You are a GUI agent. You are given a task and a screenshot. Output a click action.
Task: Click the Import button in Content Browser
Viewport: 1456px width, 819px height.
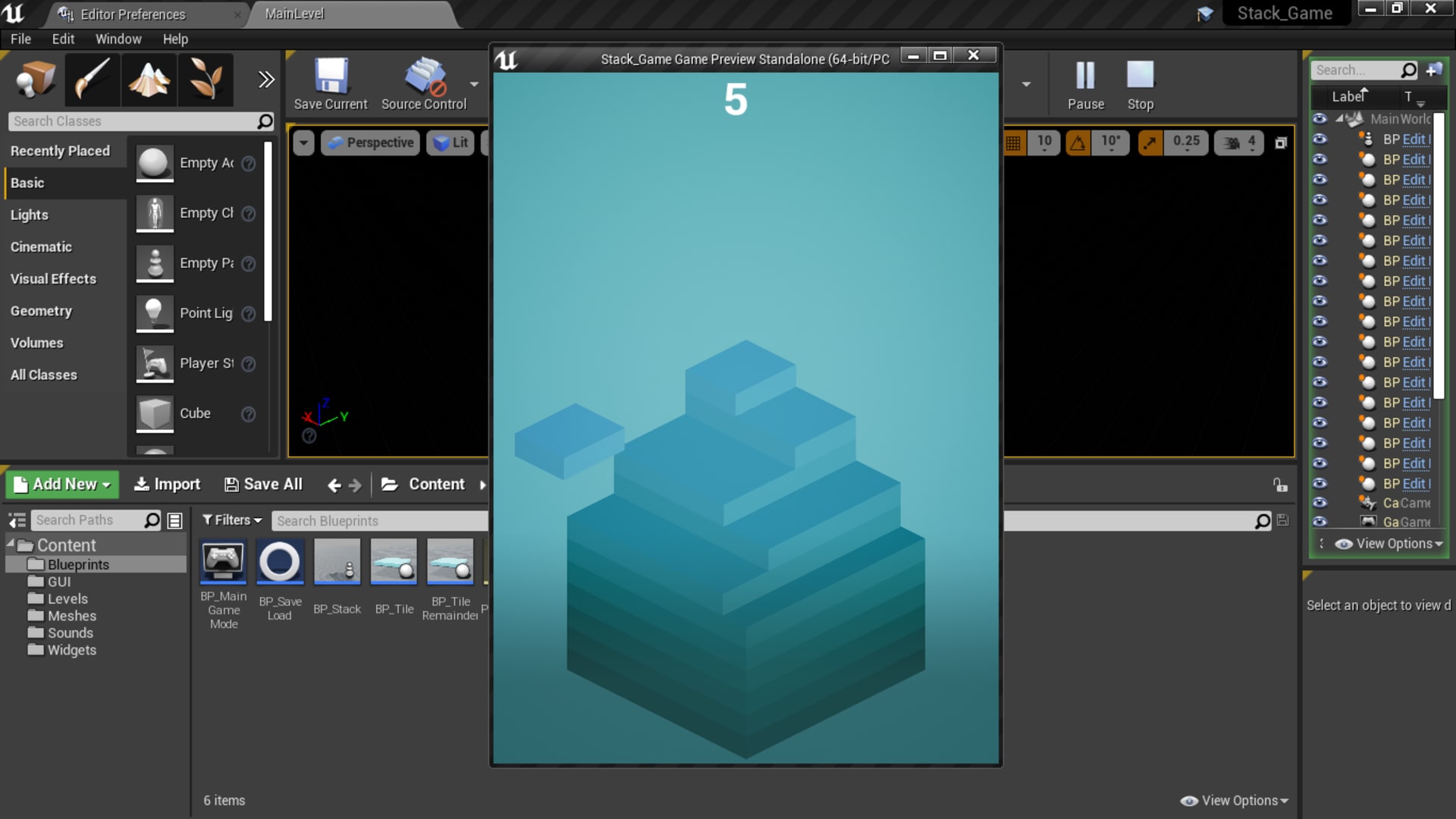click(167, 484)
